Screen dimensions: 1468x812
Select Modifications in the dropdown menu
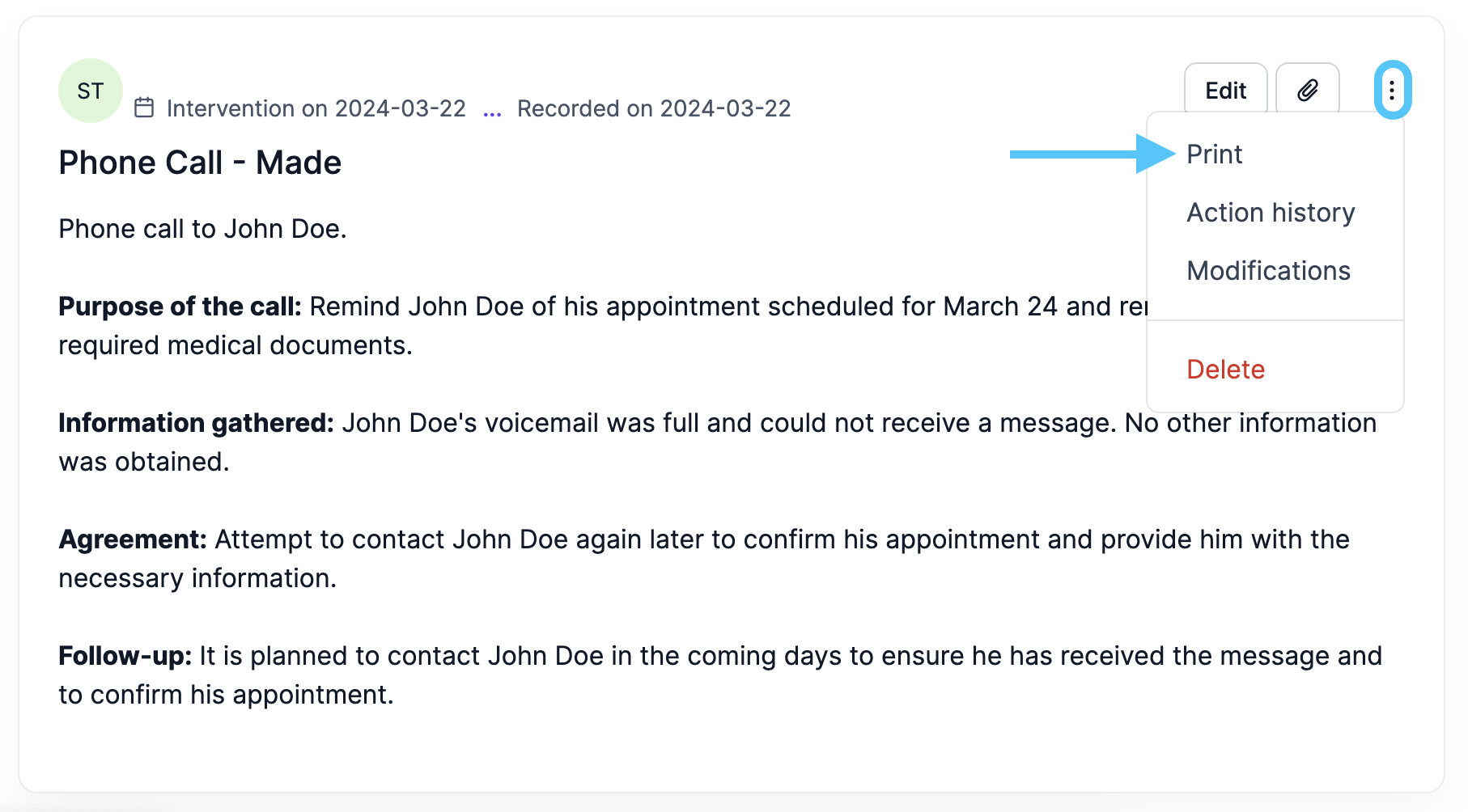1268,271
